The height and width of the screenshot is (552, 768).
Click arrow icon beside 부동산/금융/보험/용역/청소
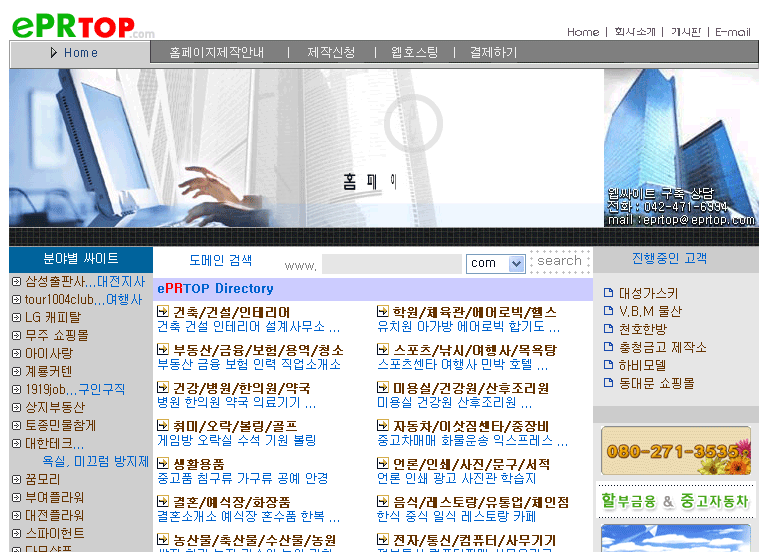pos(163,349)
